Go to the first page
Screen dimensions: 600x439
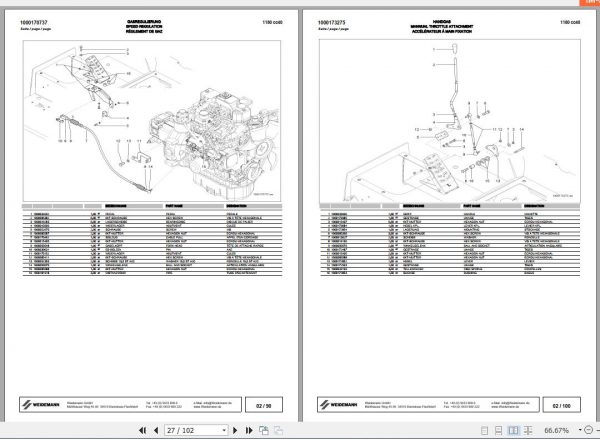(142, 430)
